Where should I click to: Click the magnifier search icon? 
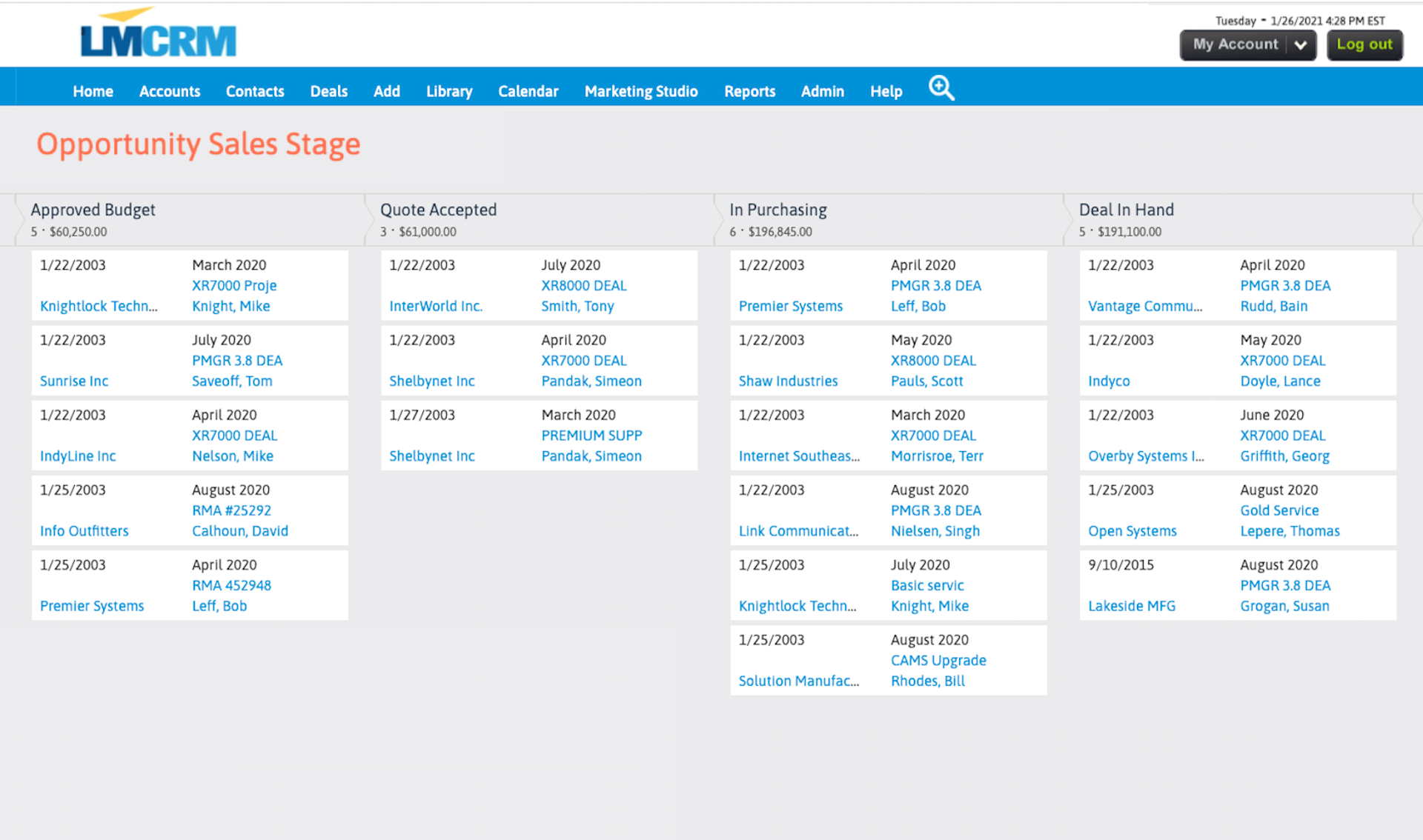point(941,89)
